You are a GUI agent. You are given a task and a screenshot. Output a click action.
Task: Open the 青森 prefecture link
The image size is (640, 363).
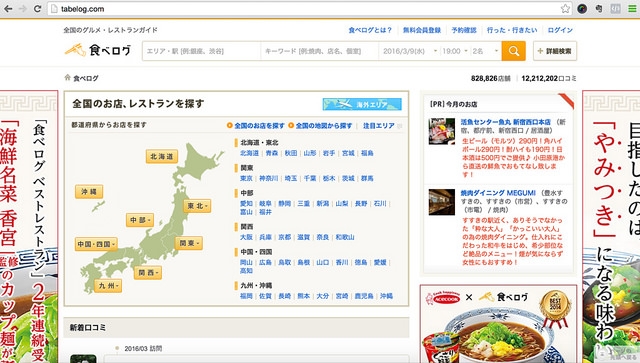[x=272, y=153]
